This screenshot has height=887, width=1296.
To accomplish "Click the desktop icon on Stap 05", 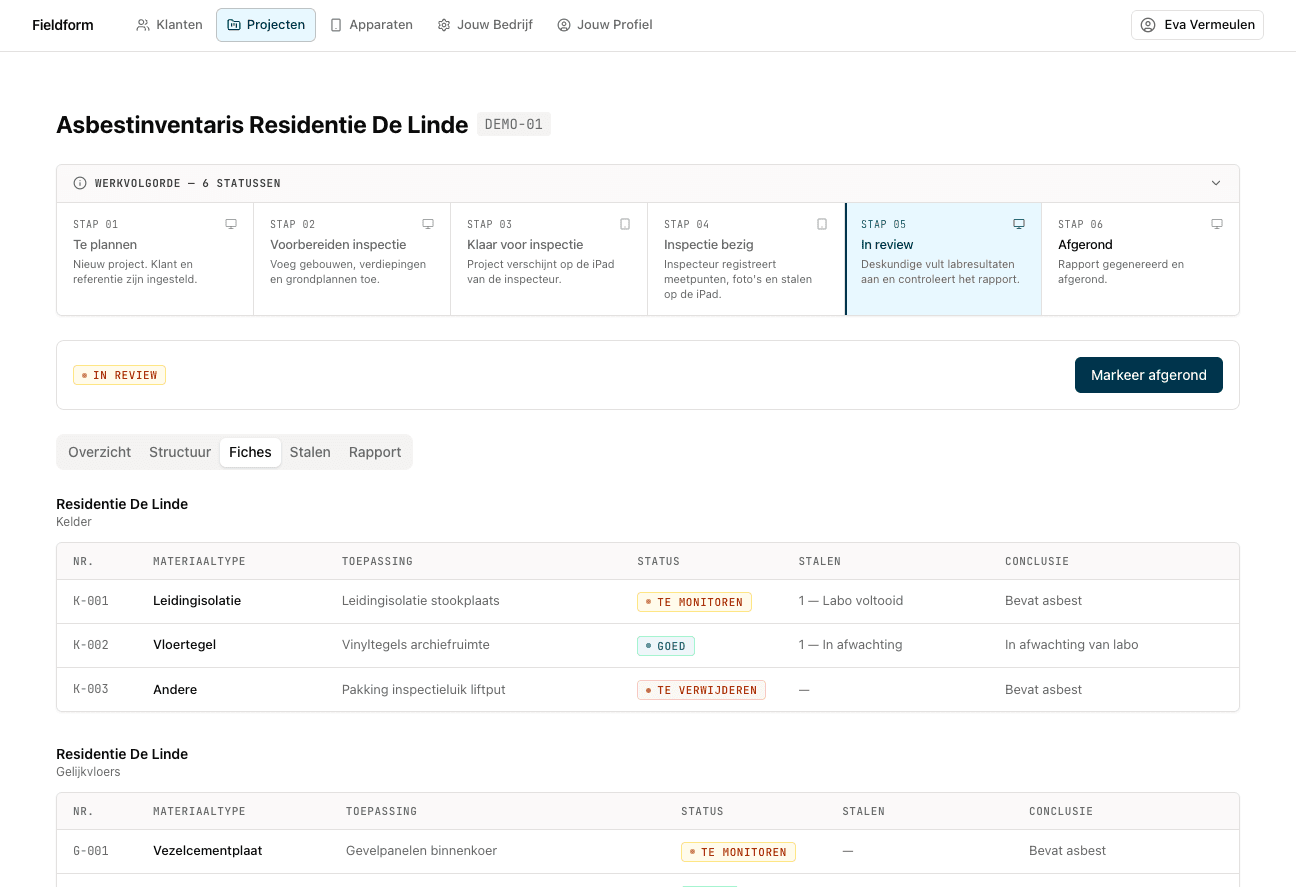I will coord(1019,224).
